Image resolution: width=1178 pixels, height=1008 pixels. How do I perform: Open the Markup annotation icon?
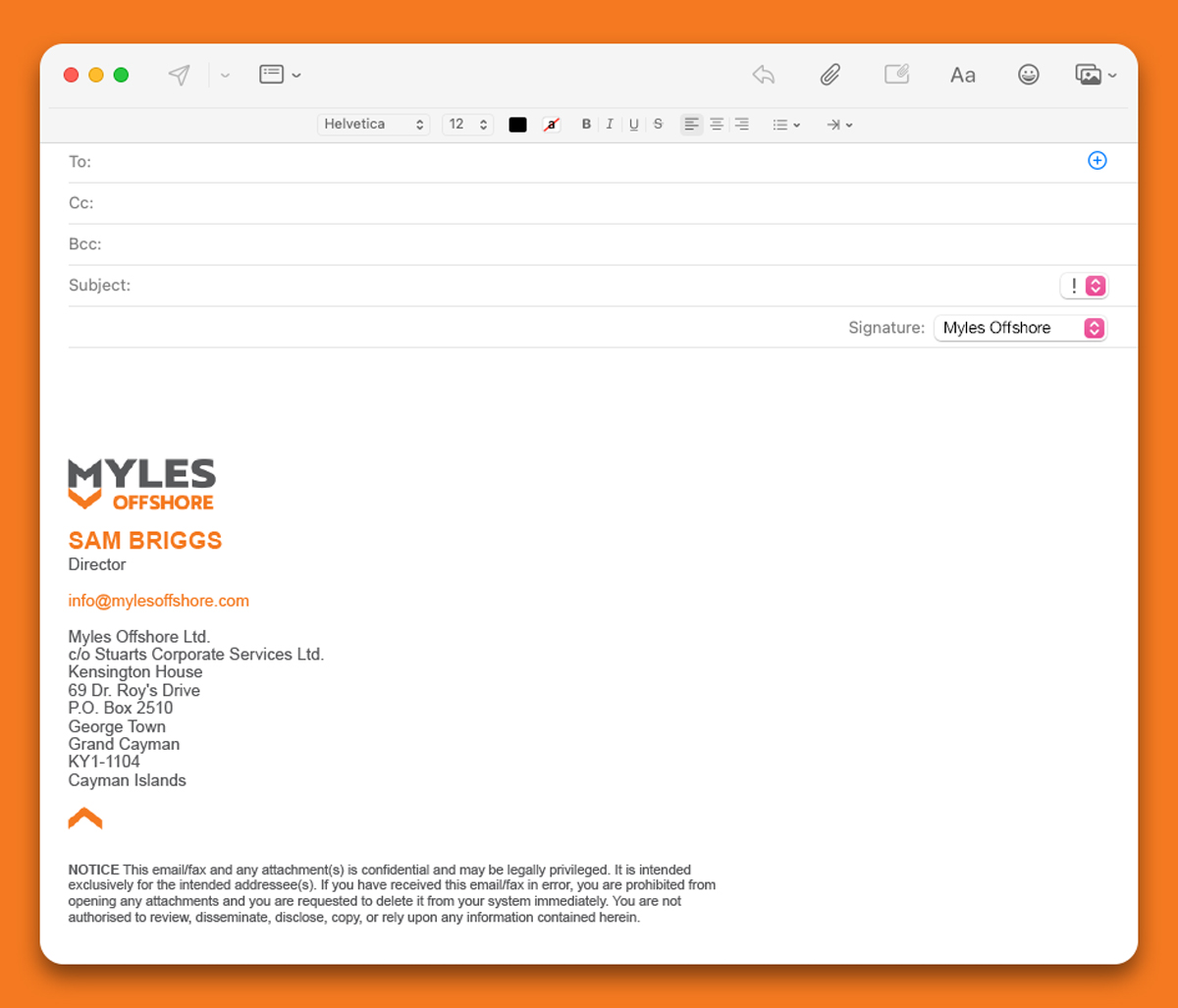(896, 75)
